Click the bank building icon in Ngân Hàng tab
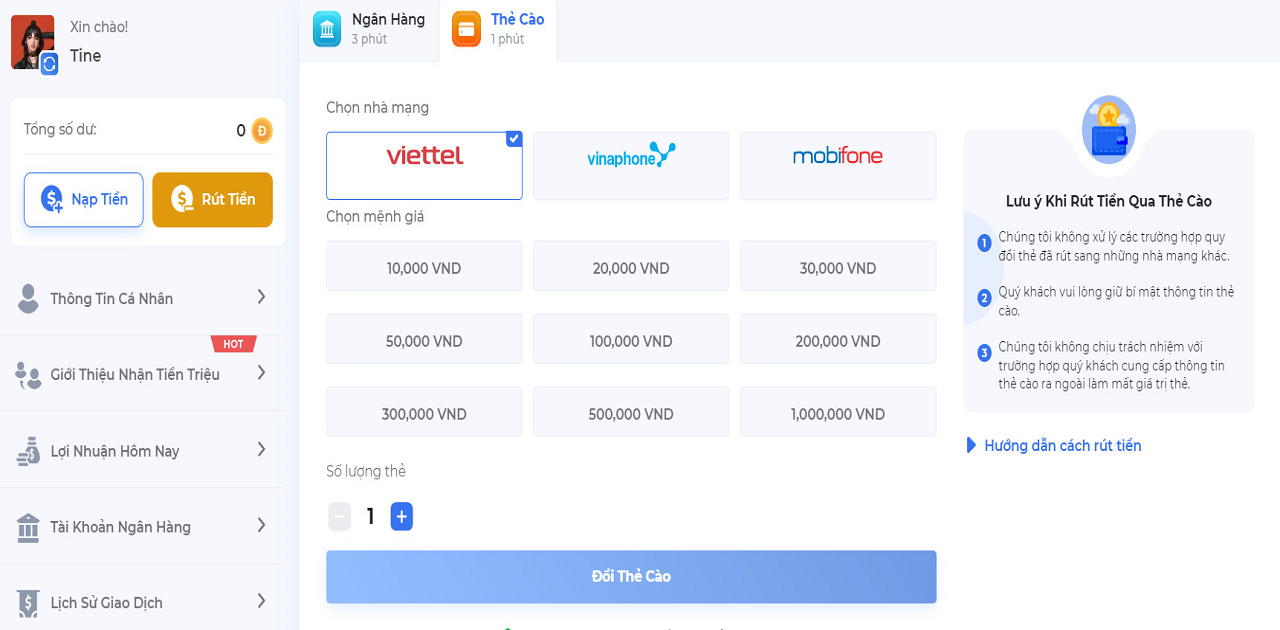The height and width of the screenshot is (630, 1280). click(327, 29)
